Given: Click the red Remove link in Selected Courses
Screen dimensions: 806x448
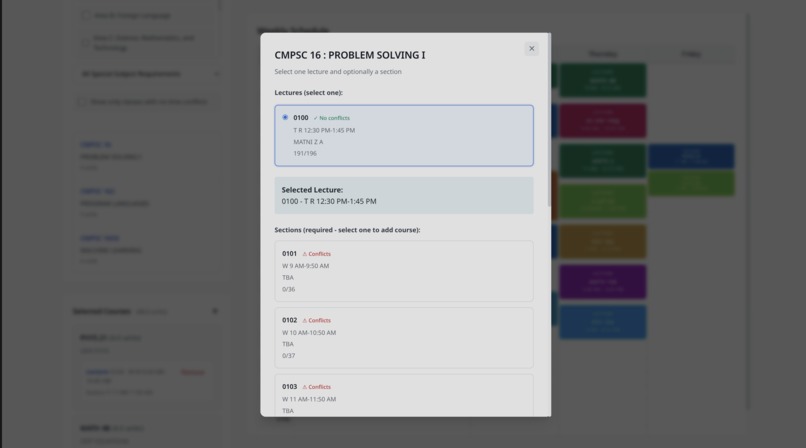Looking at the screenshot, I should (192, 372).
